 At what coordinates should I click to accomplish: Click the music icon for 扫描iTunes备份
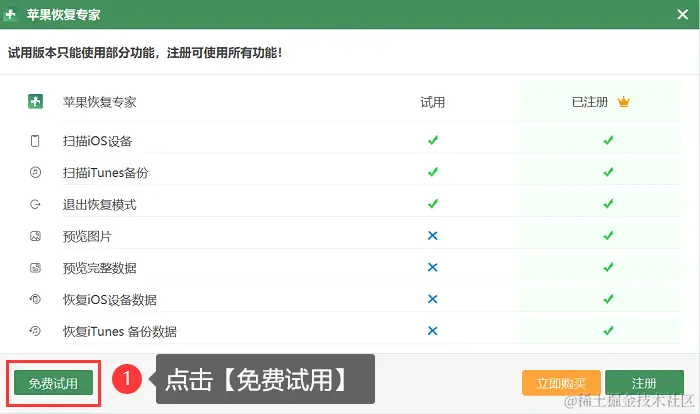[35, 172]
